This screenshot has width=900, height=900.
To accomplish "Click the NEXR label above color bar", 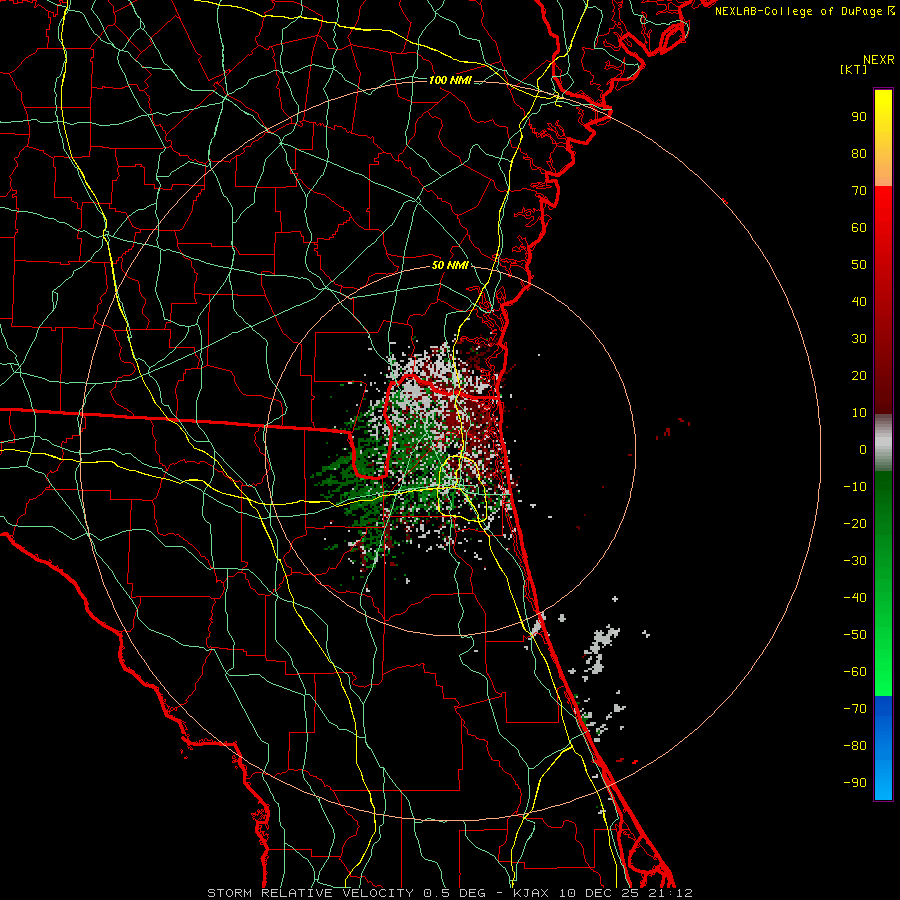I will coord(879,60).
